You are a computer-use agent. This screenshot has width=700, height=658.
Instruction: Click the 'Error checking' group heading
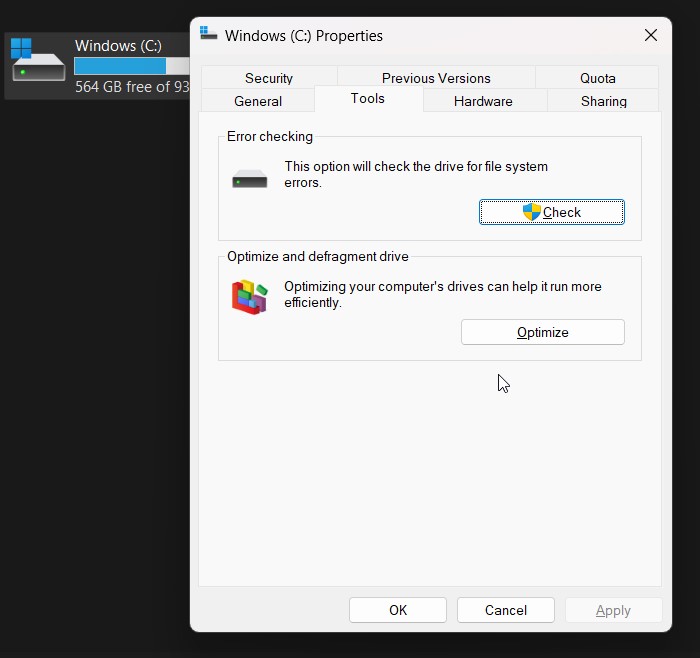tap(270, 136)
